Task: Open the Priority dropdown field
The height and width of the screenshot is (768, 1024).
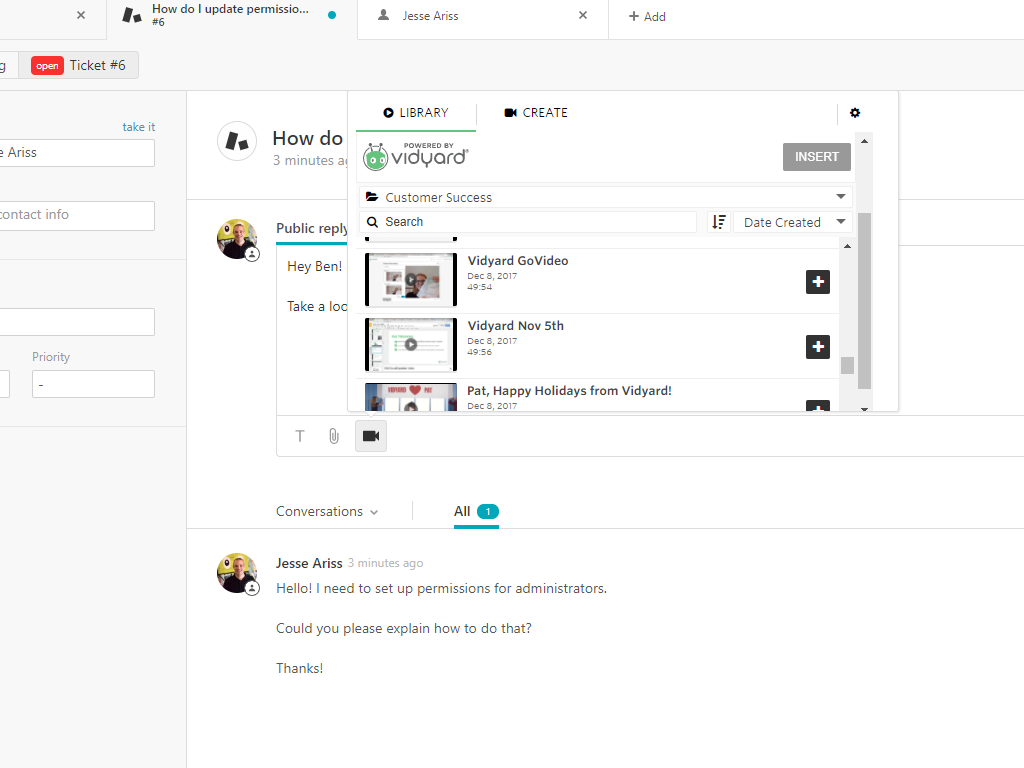Action: point(93,384)
